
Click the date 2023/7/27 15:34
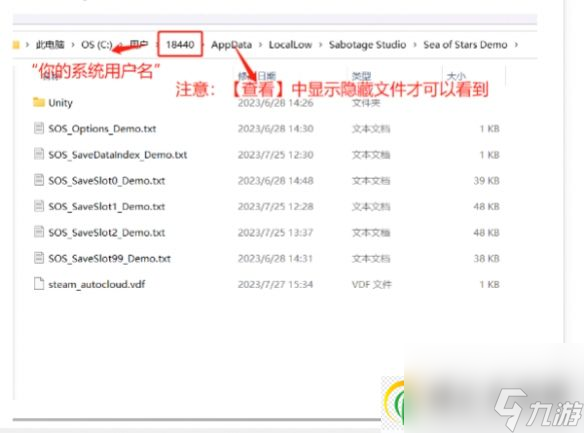click(275, 284)
